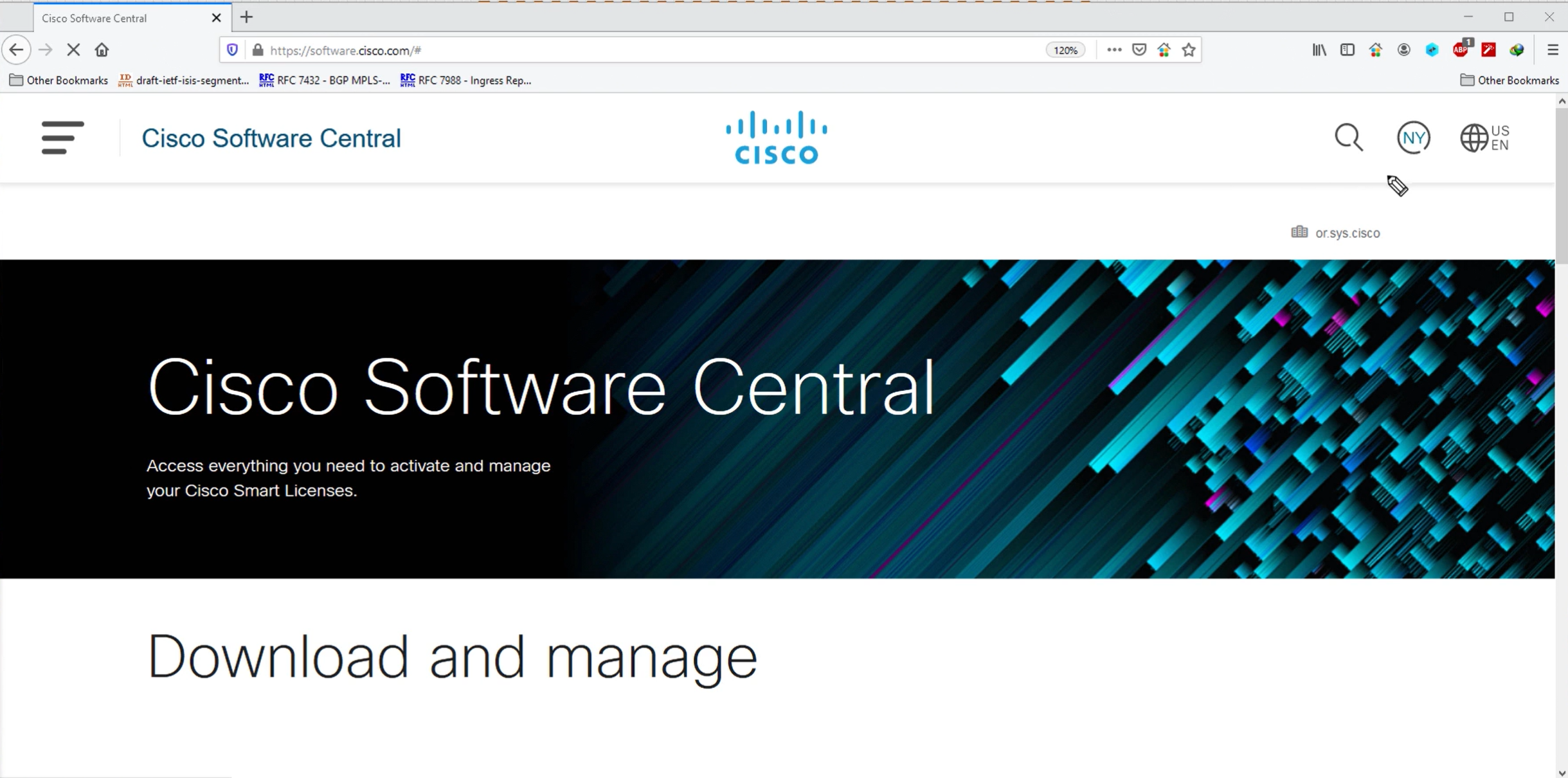
Task: Bookmark this page with star icon
Action: 1189,50
